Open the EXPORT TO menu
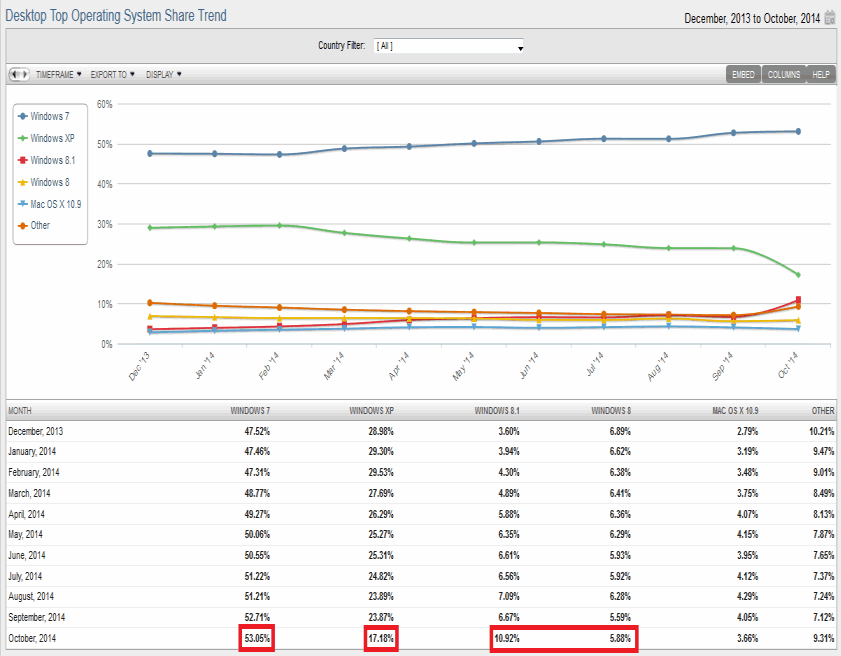 [x=113, y=75]
